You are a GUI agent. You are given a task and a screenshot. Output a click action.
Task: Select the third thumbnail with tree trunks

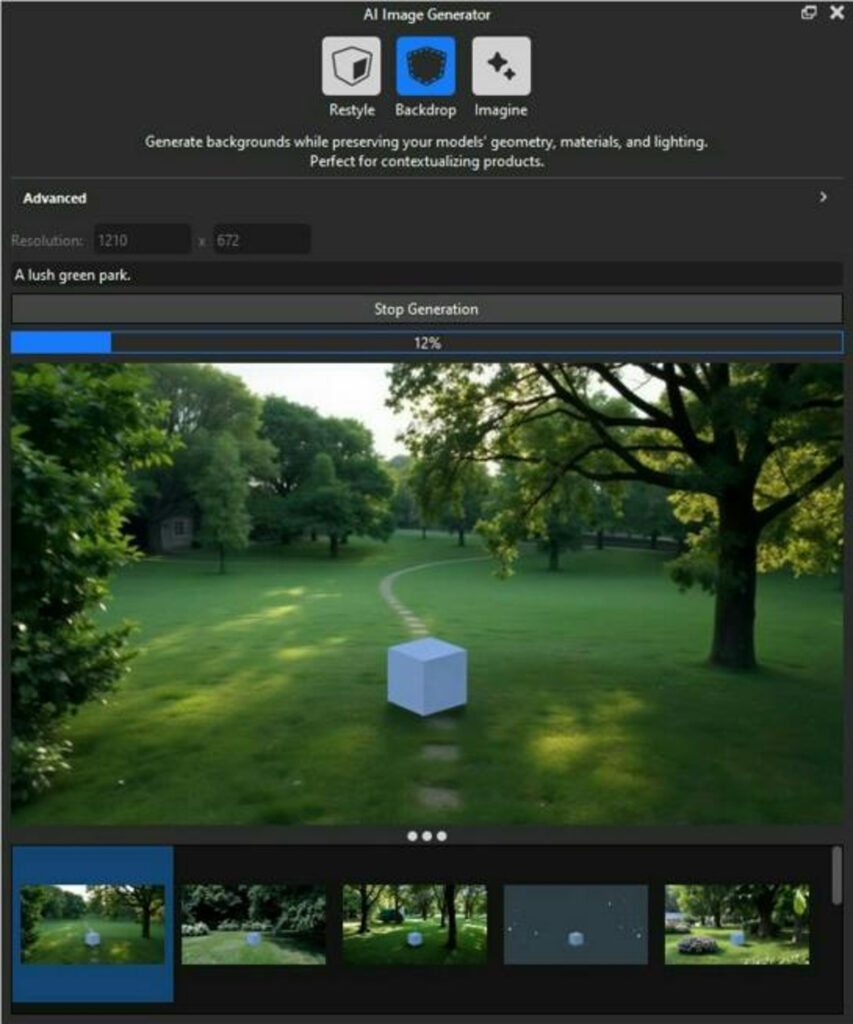click(415, 924)
